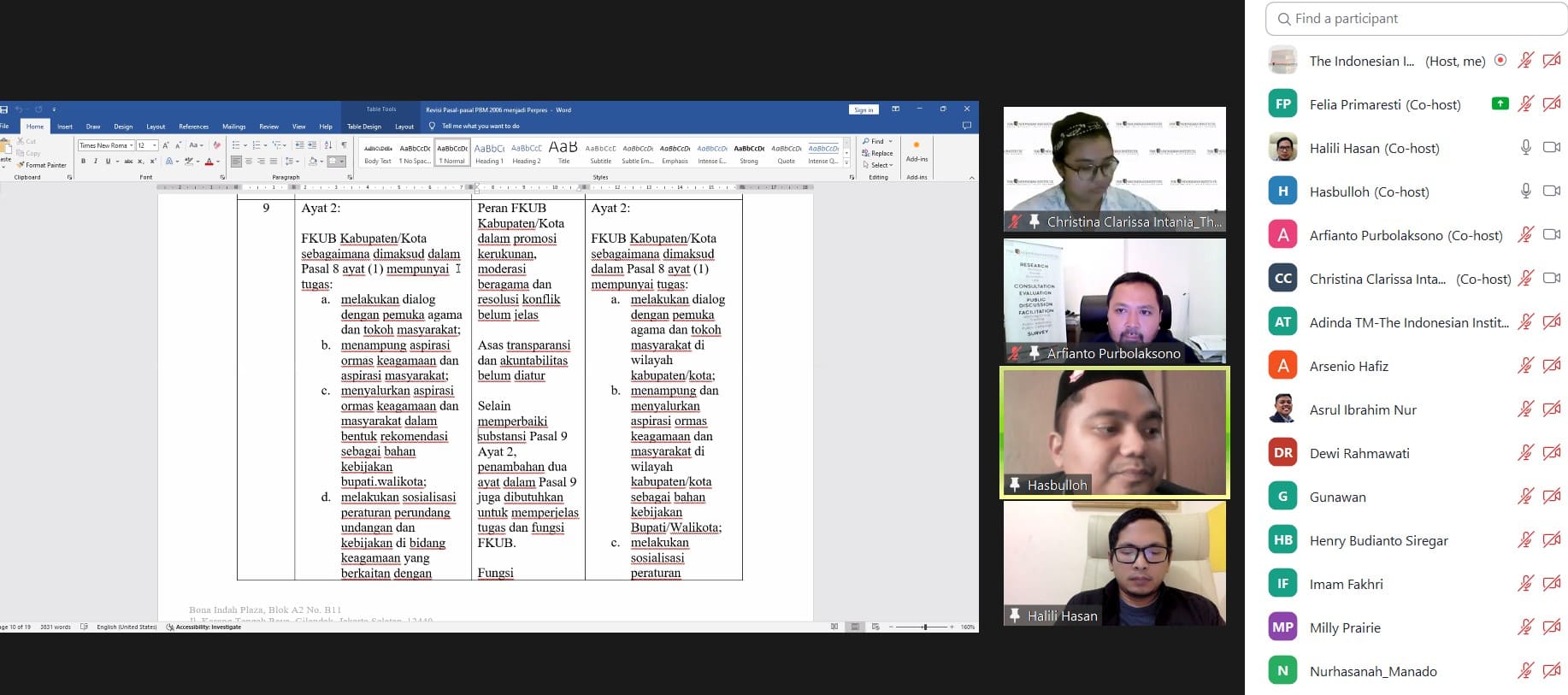
Task: Switch to the Table Design tab
Action: pyautogui.click(x=364, y=127)
